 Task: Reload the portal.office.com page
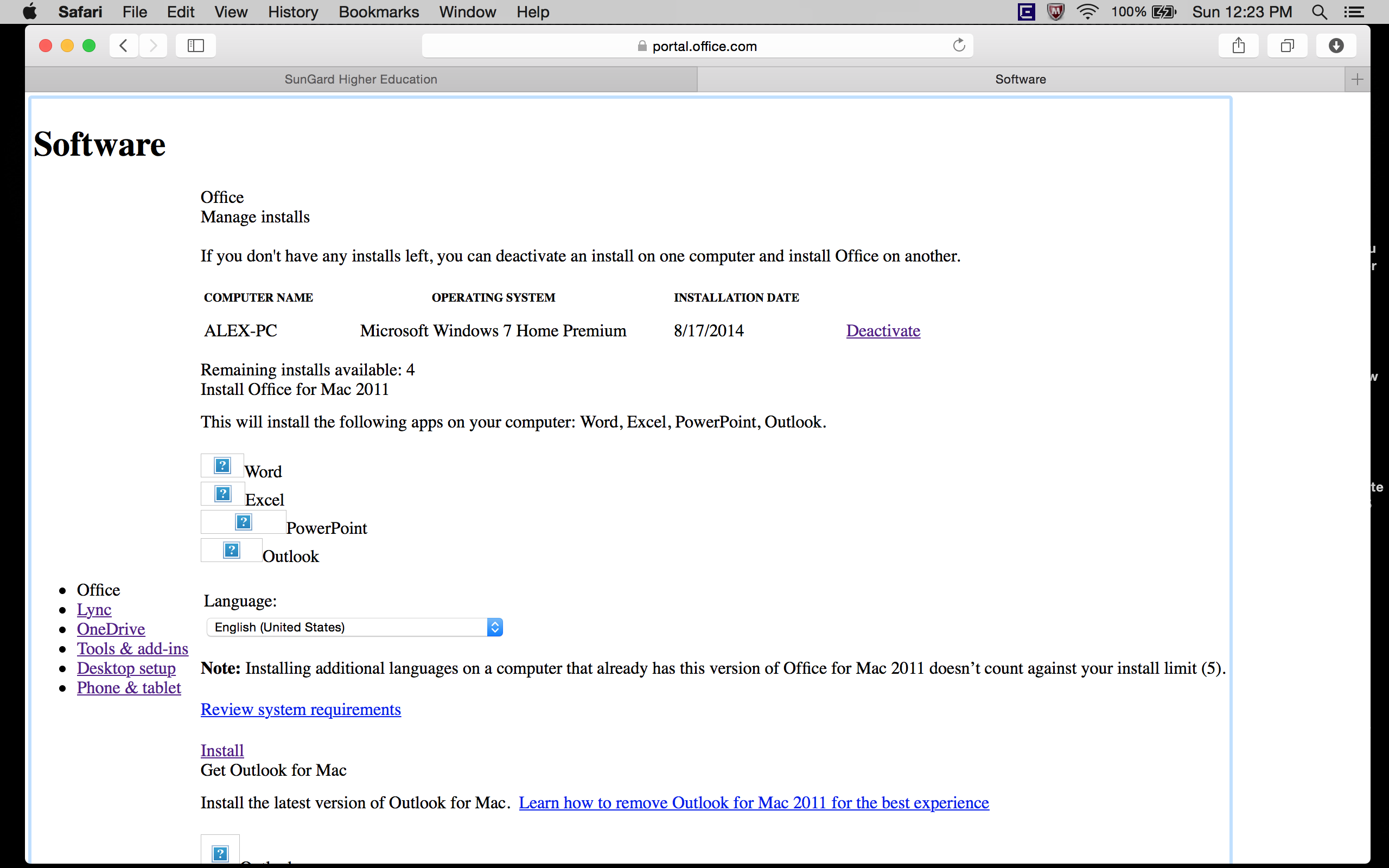pos(959,46)
